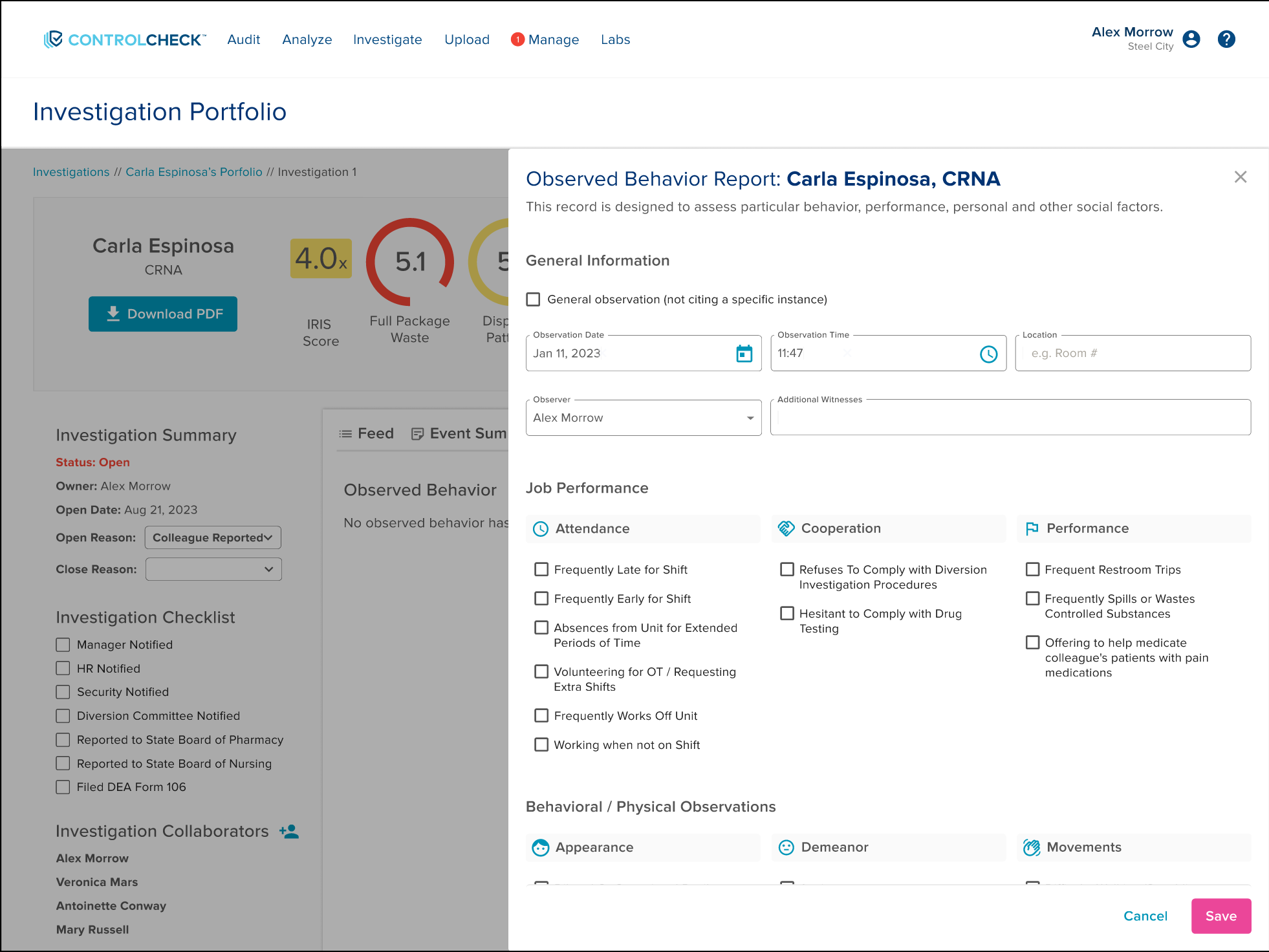
Task: Switch to the Feed tab
Action: point(367,433)
